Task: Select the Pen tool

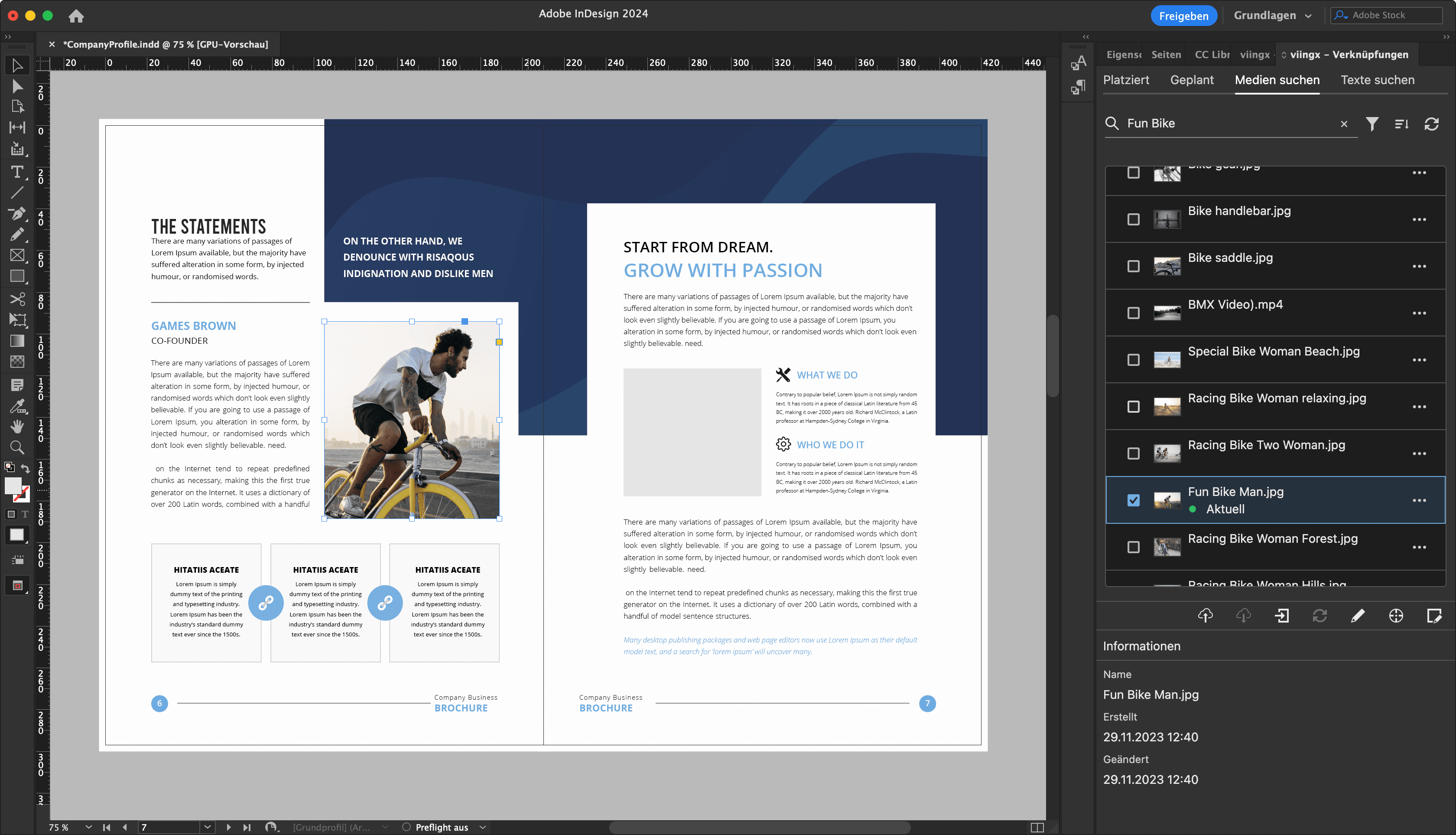Action: coord(16,213)
